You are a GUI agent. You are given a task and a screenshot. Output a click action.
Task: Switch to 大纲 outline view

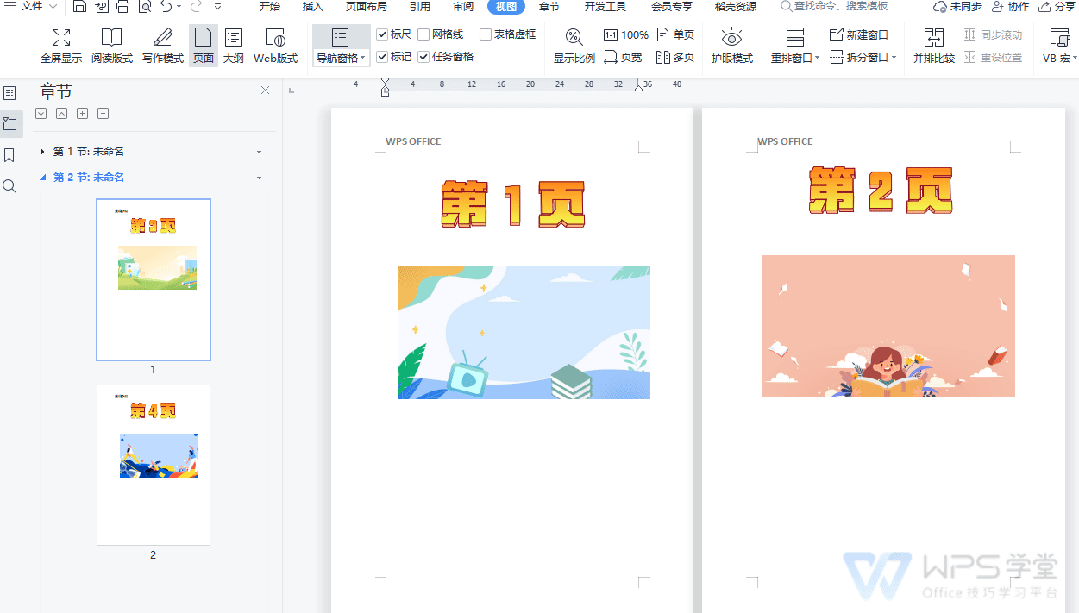pos(233,45)
